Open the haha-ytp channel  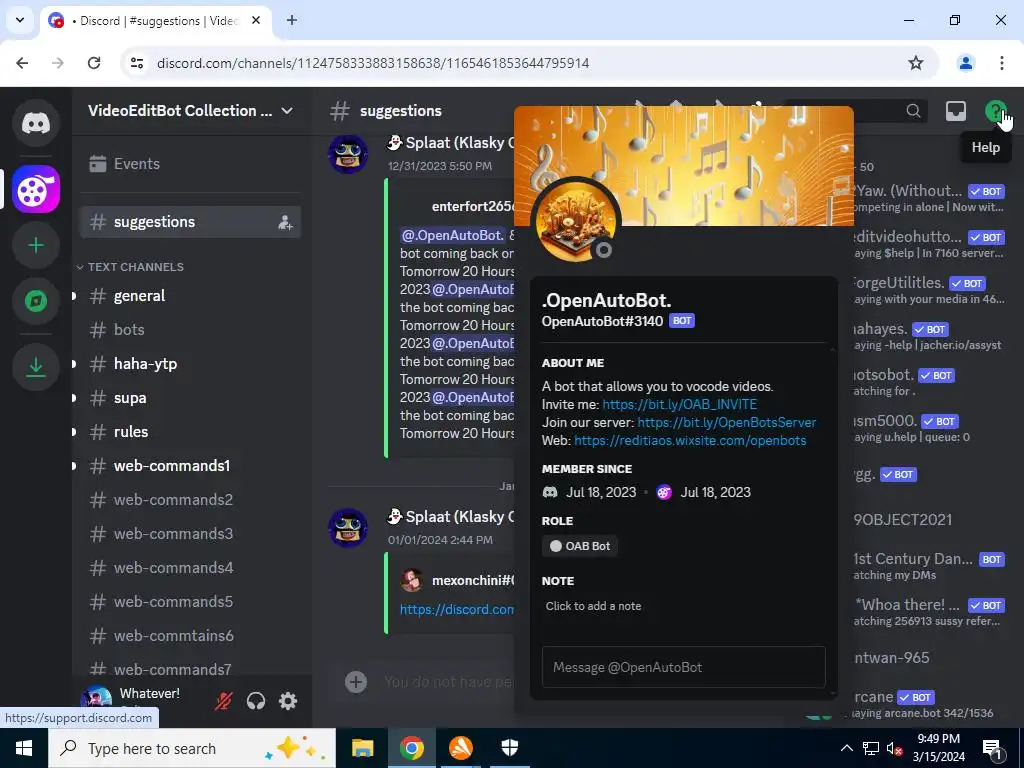tap(190, 364)
